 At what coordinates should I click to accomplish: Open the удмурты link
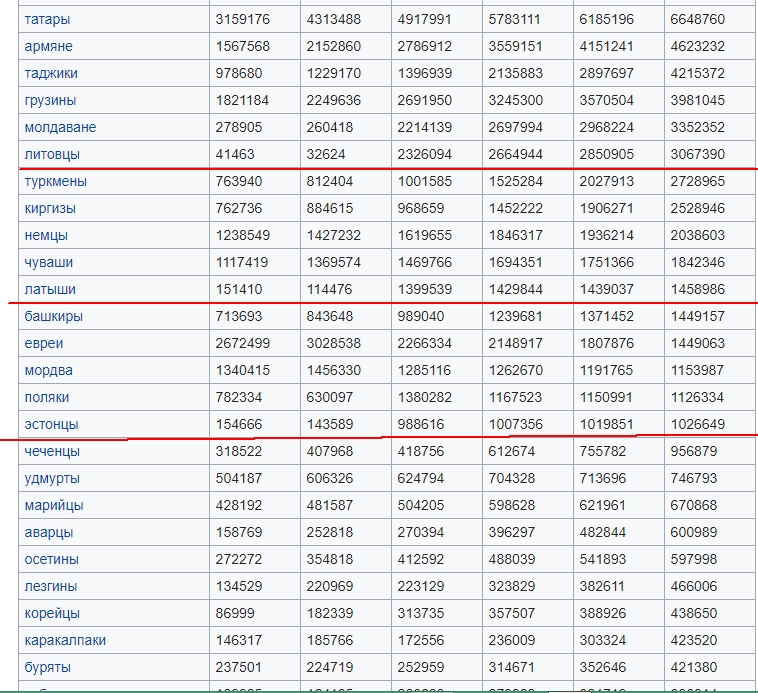pyautogui.click(x=52, y=479)
